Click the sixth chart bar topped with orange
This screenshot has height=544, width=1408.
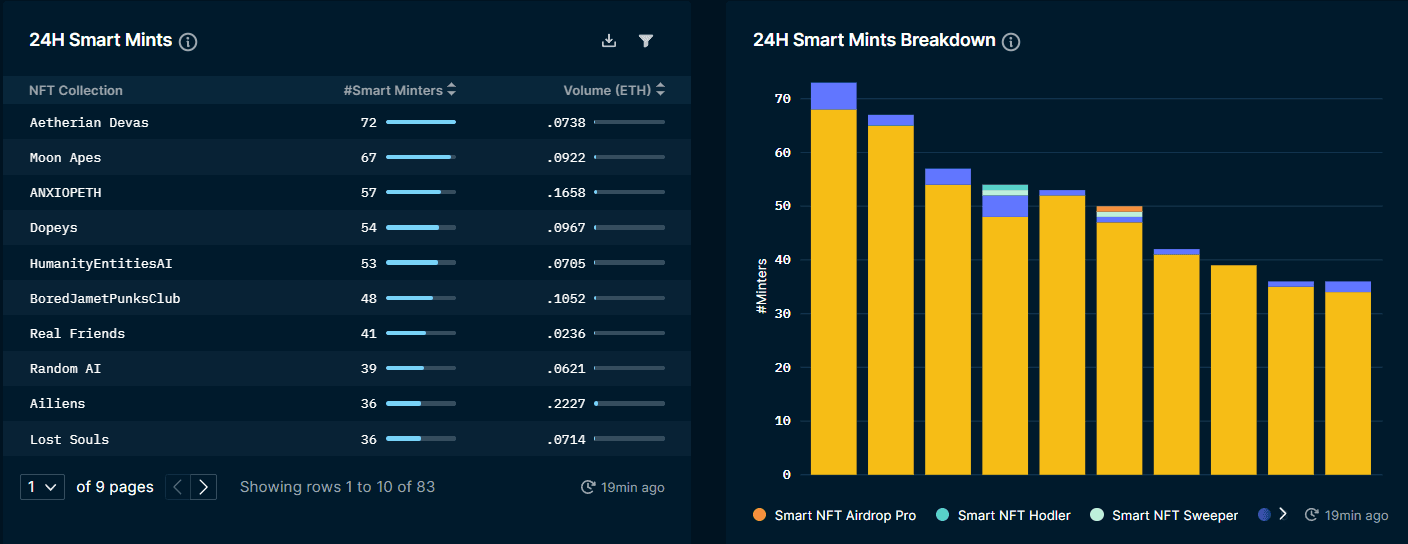pos(1119,340)
